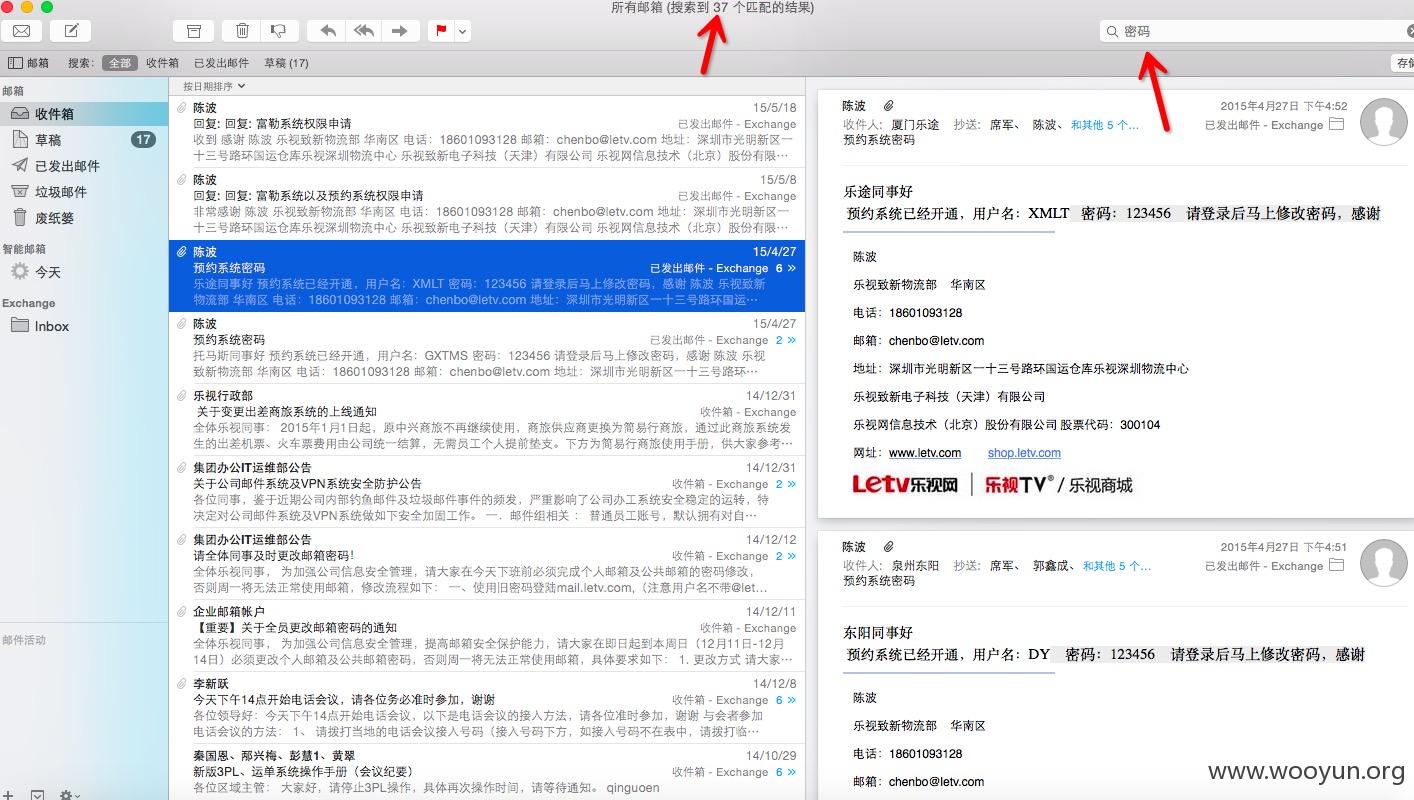Click attachment paperclip on 李新跃 message row

coord(182,683)
